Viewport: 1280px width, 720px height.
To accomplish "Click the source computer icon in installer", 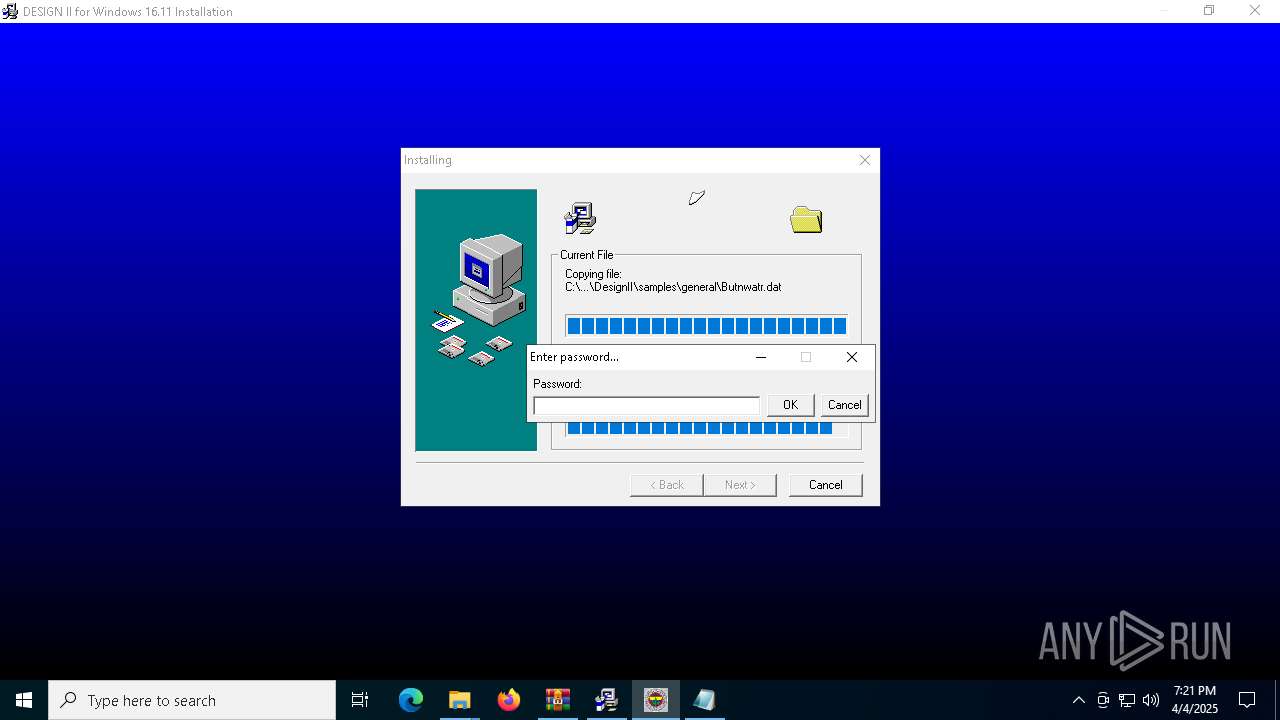I will coord(580,218).
